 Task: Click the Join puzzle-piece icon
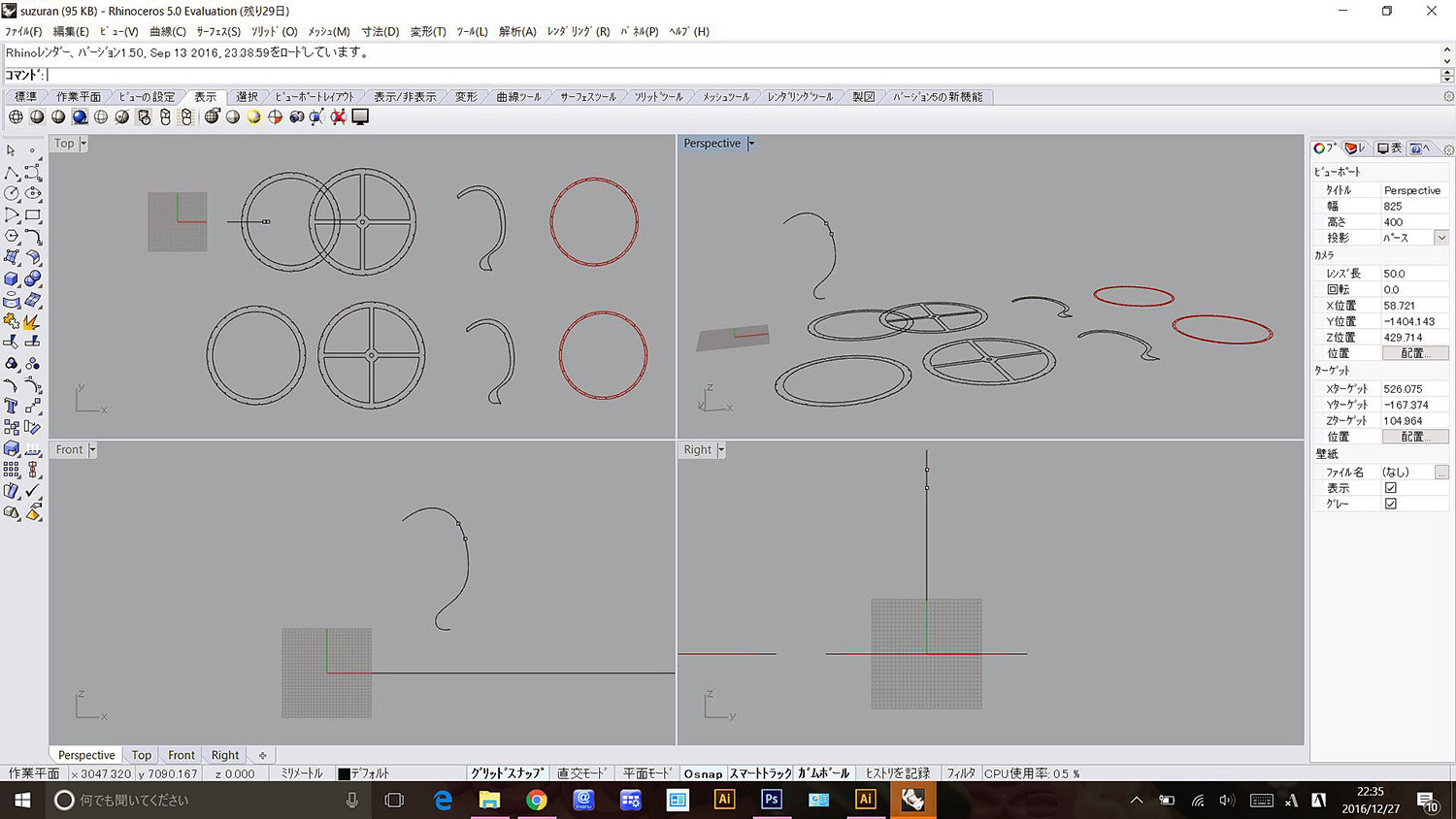point(12,321)
